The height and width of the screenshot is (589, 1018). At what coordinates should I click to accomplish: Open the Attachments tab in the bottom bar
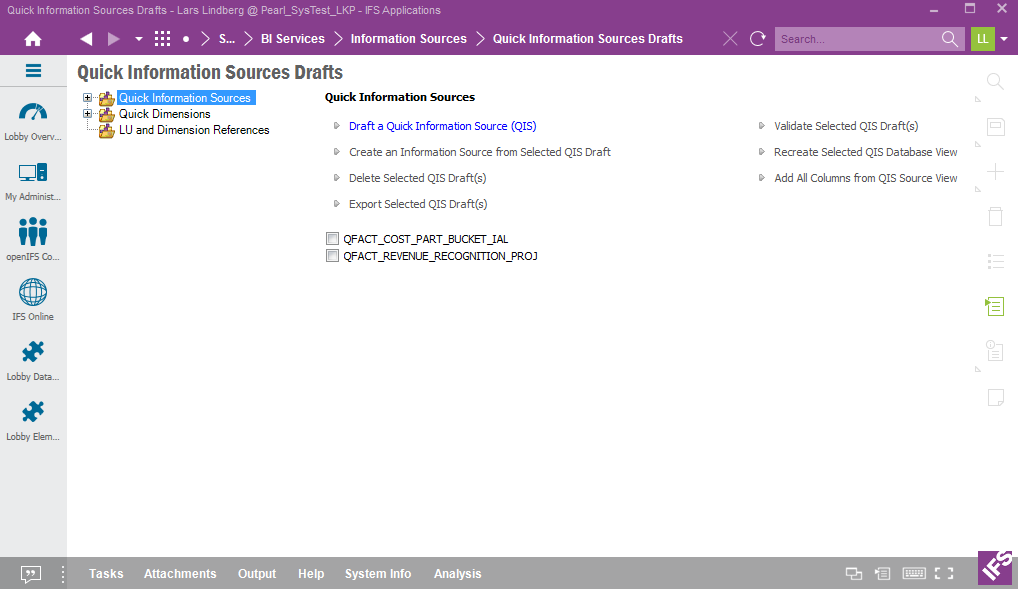point(180,574)
